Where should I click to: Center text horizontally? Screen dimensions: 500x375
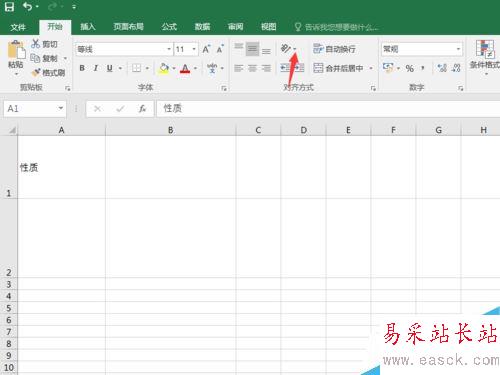pos(252,68)
